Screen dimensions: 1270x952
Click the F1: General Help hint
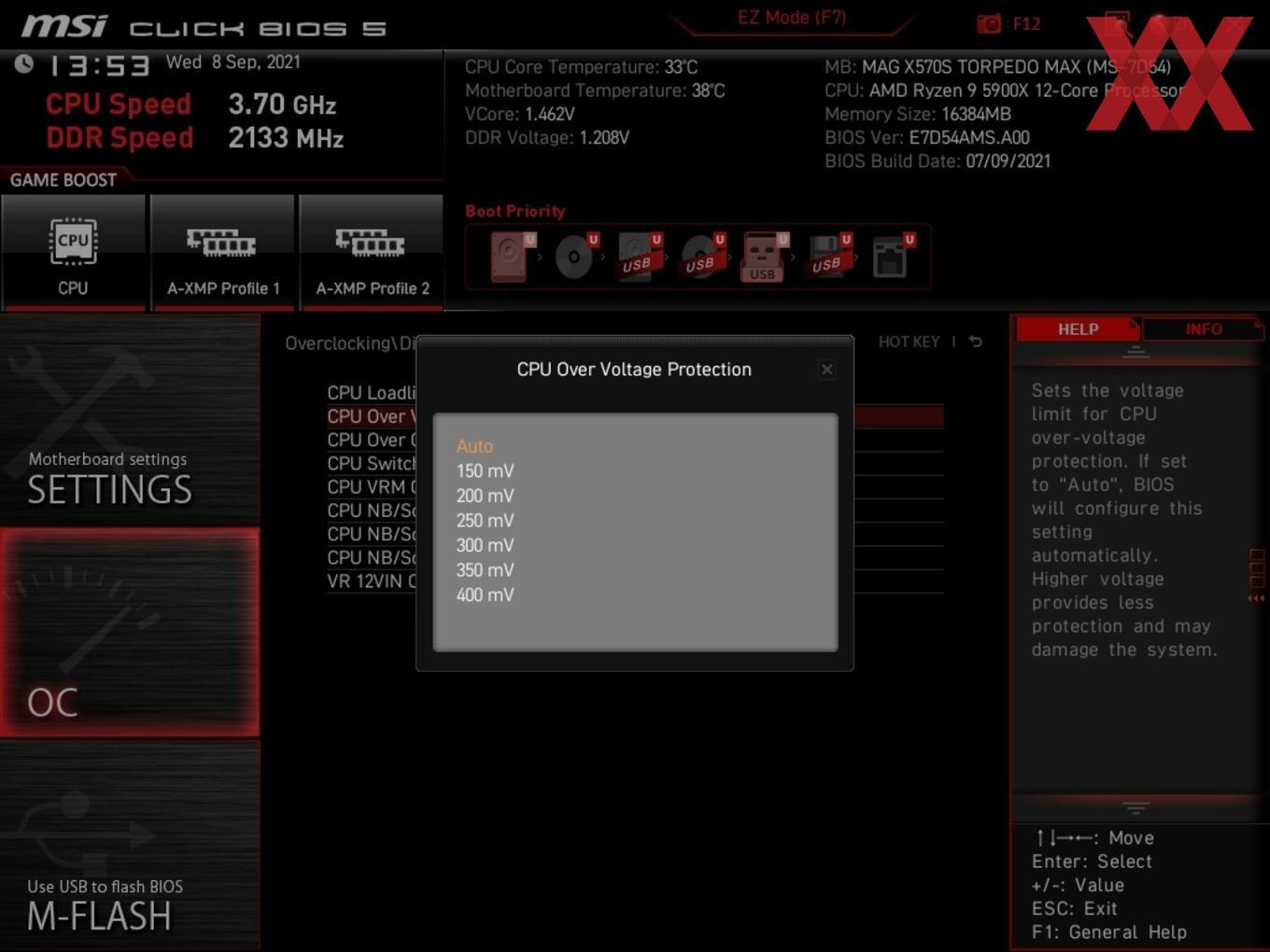1109,932
